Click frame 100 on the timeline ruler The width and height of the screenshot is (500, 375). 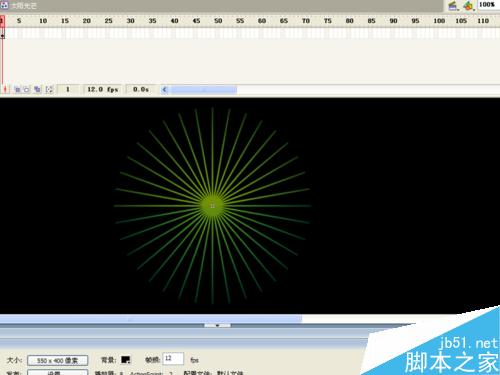coord(439,21)
